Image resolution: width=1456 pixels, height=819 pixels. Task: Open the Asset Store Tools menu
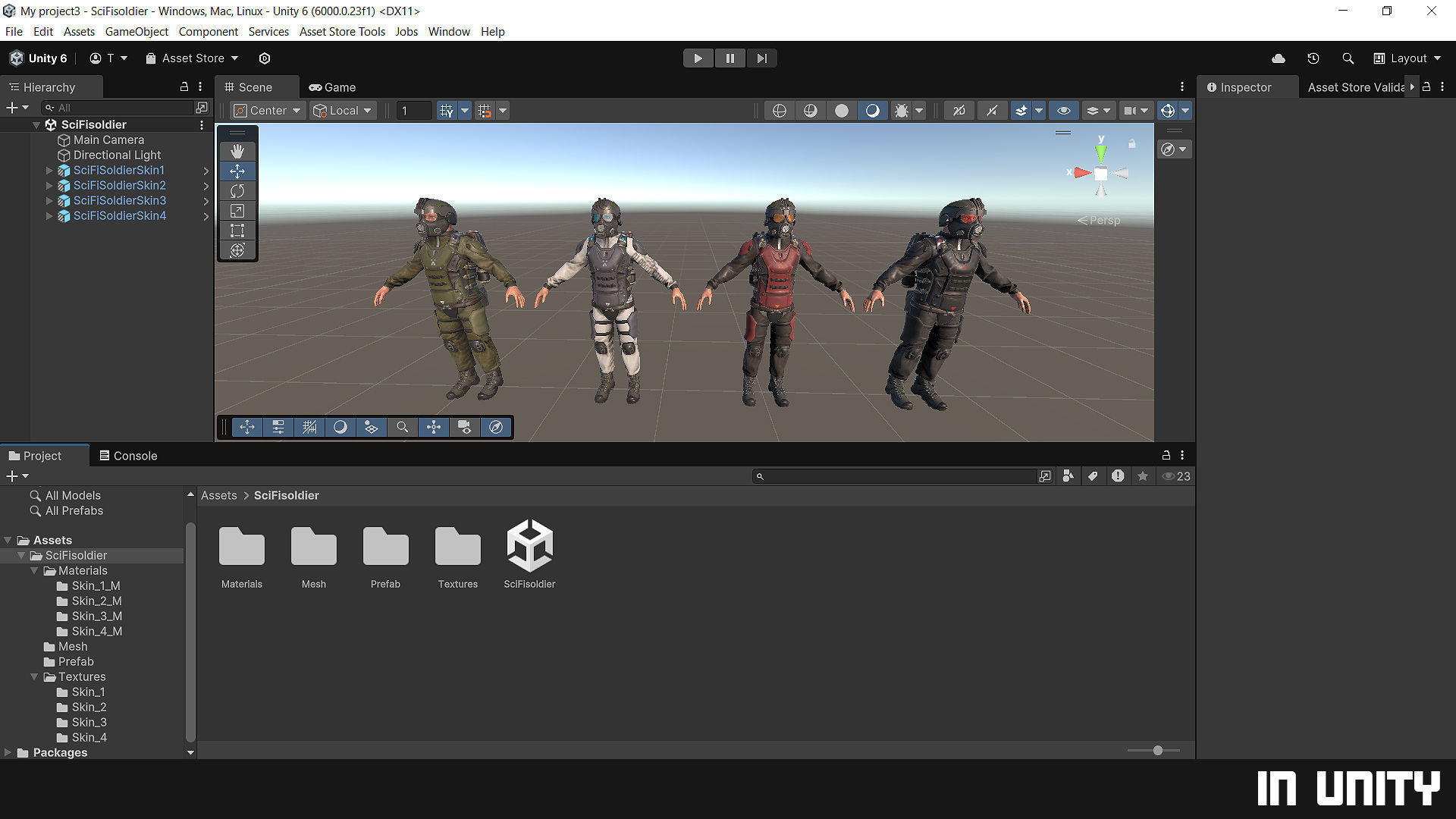[x=342, y=31]
